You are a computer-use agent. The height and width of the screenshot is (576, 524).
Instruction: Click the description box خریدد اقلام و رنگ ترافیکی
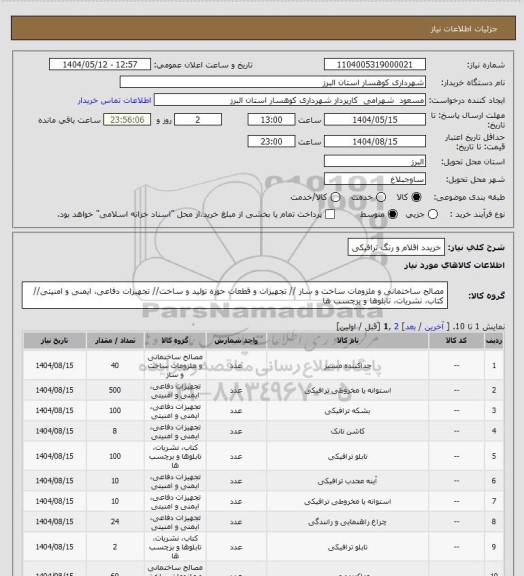point(396,247)
